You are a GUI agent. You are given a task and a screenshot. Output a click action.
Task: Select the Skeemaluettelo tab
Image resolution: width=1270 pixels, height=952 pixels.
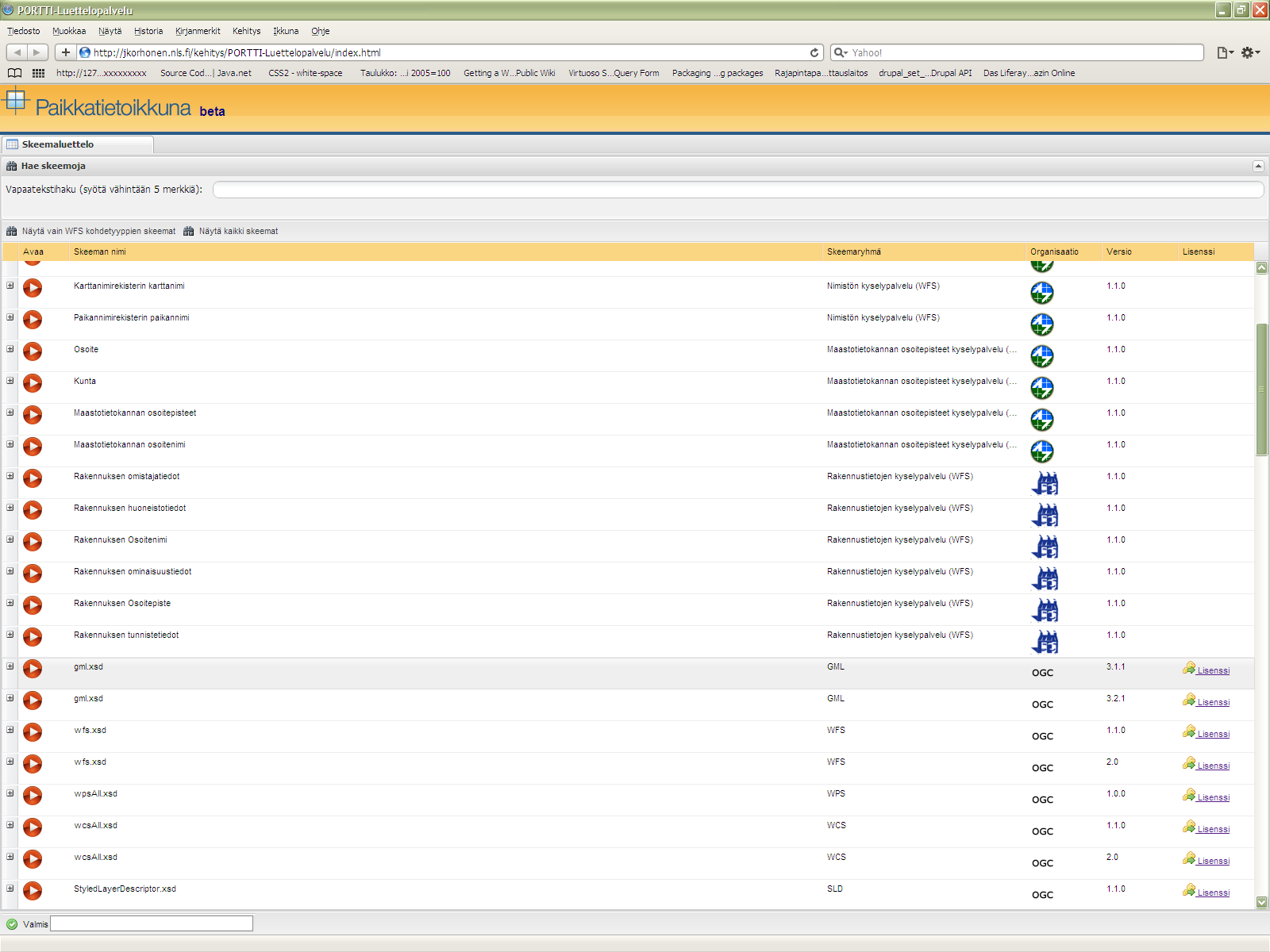tap(78, 144)
